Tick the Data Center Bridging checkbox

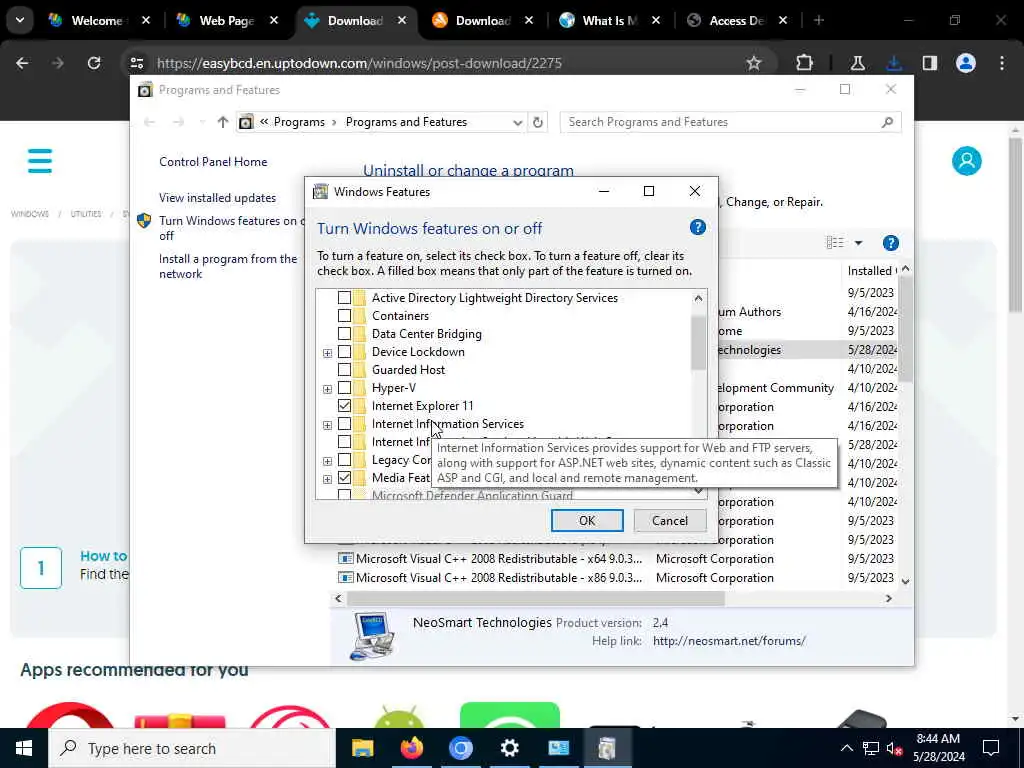coord(344,334)
